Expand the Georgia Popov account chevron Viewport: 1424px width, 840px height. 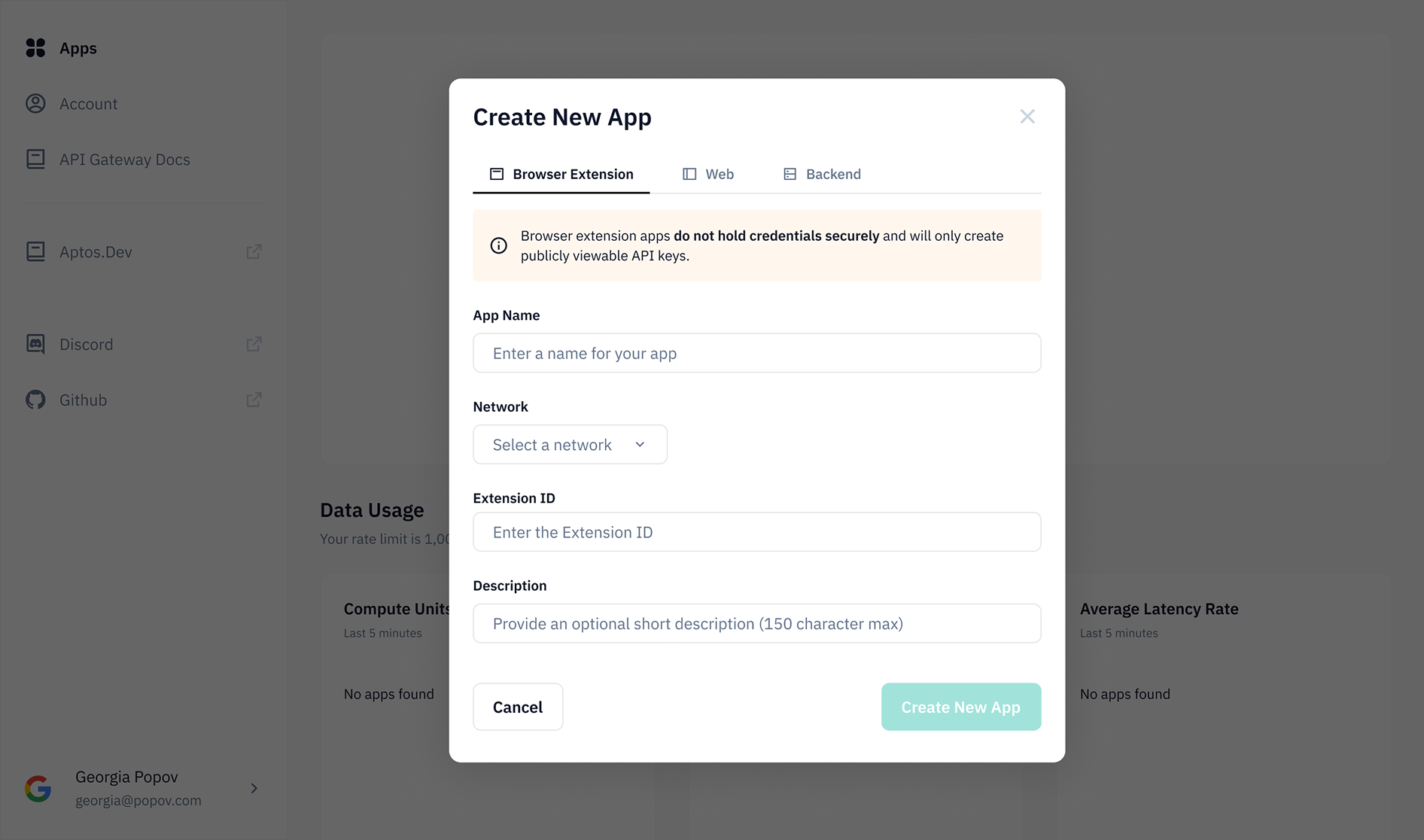(x=254, y=788)
